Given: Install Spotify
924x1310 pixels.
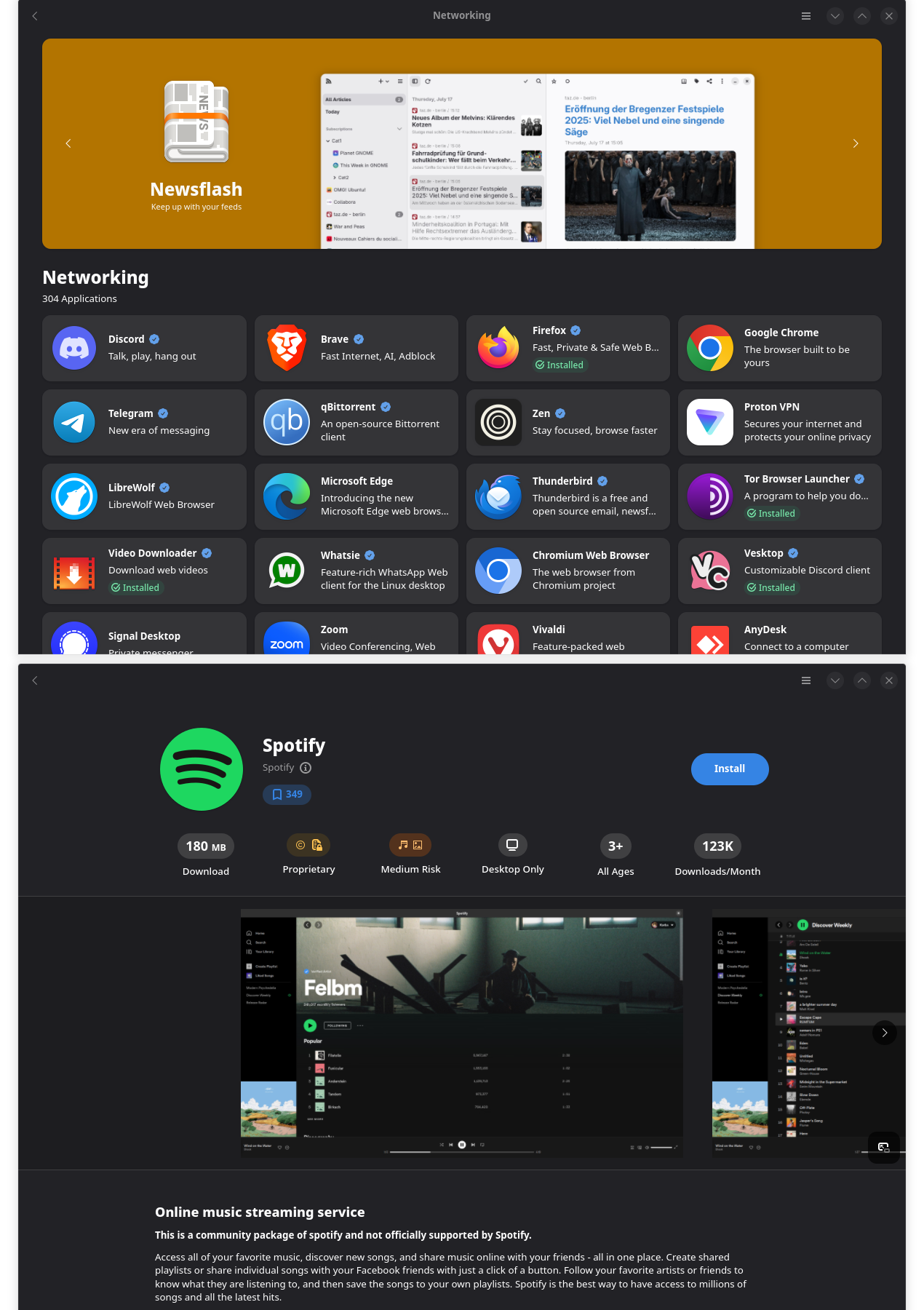Looking at the screenshot, I should 730,769.
